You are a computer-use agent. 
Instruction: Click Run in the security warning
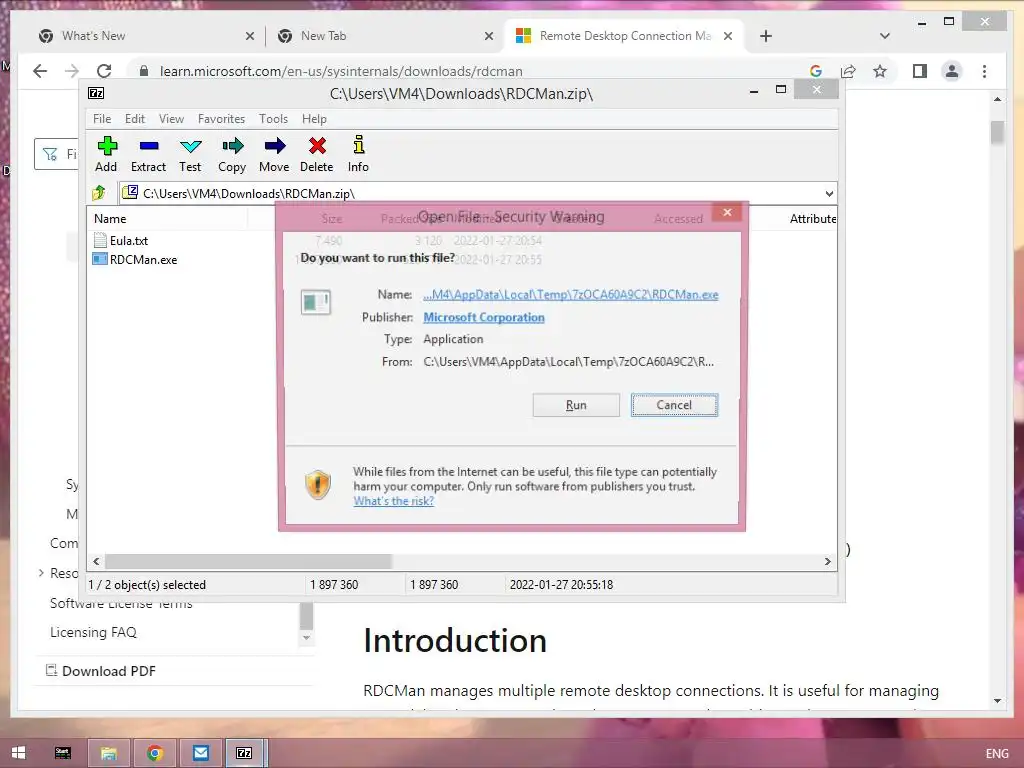coord(576,405)
